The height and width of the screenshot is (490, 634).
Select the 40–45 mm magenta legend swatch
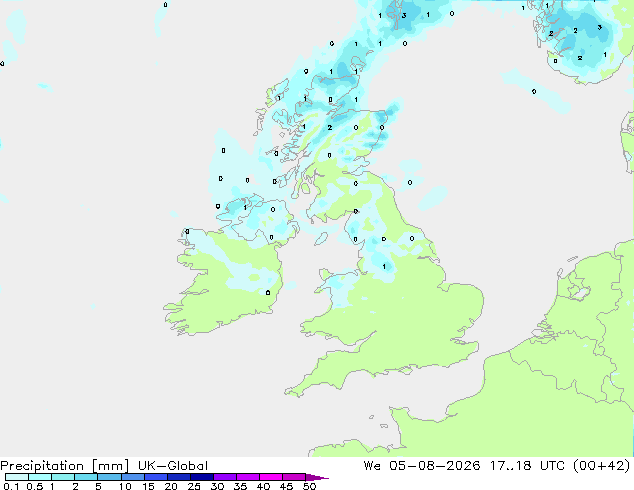coord(271,477)
